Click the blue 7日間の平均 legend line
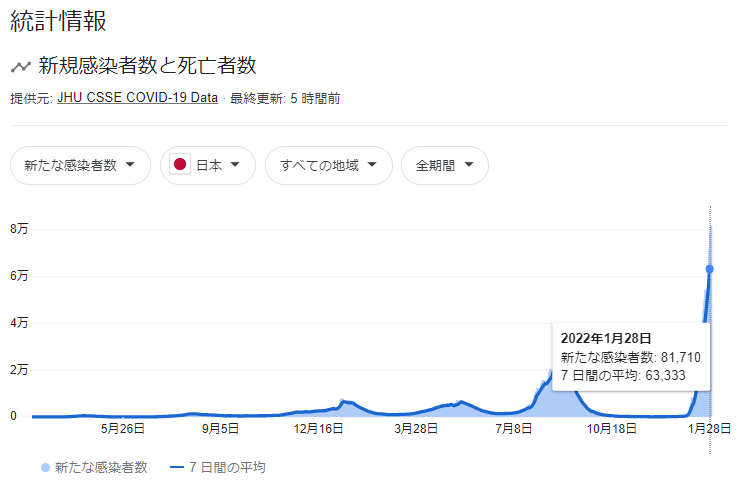 [178, 467]
